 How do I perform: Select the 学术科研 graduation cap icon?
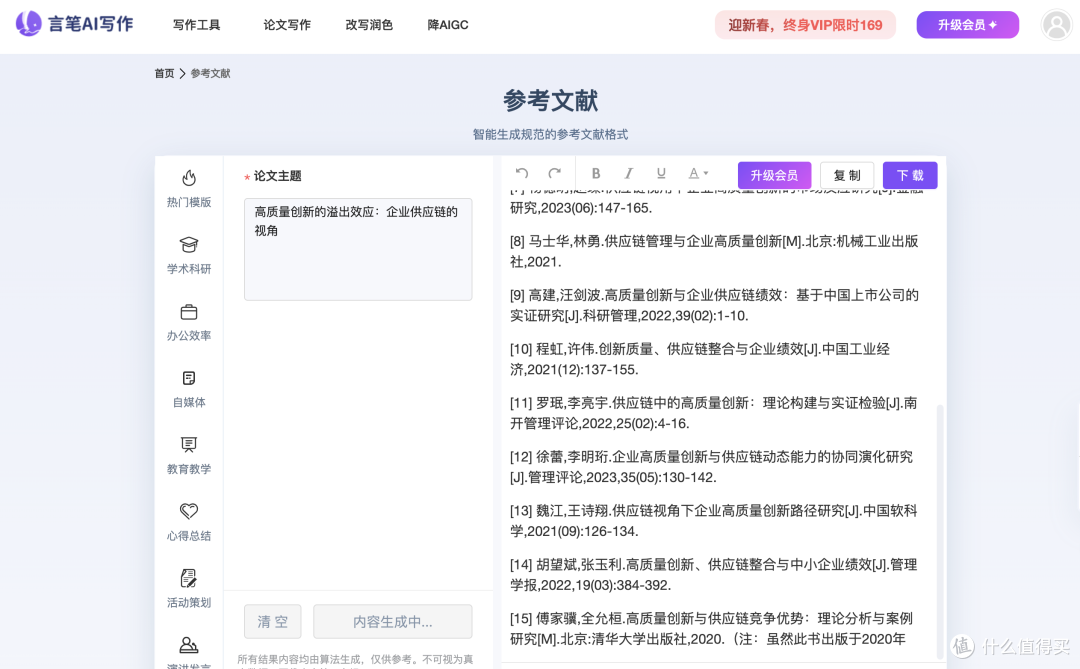(189, 245)
